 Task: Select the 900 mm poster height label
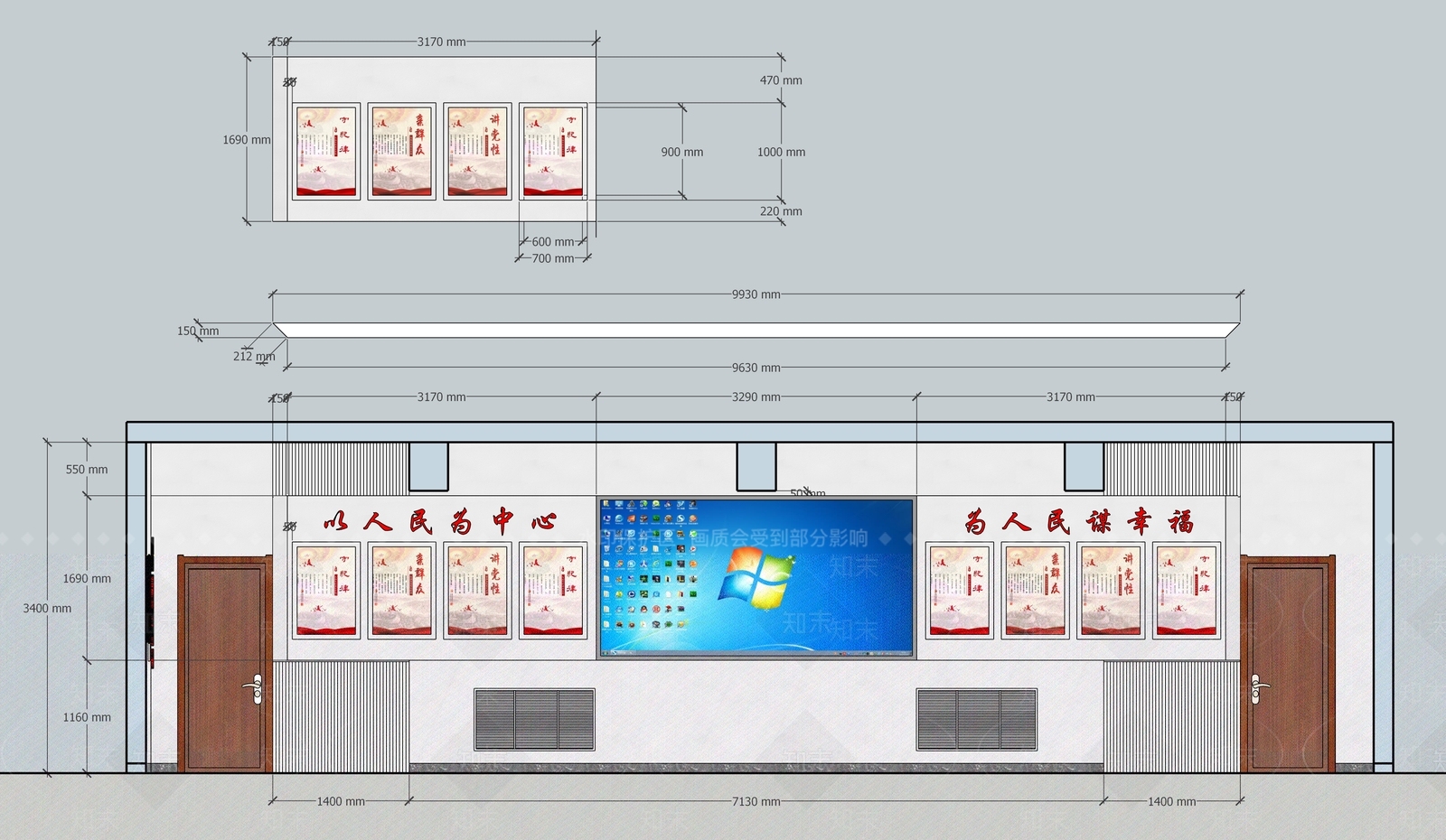(x=681, y=152)
